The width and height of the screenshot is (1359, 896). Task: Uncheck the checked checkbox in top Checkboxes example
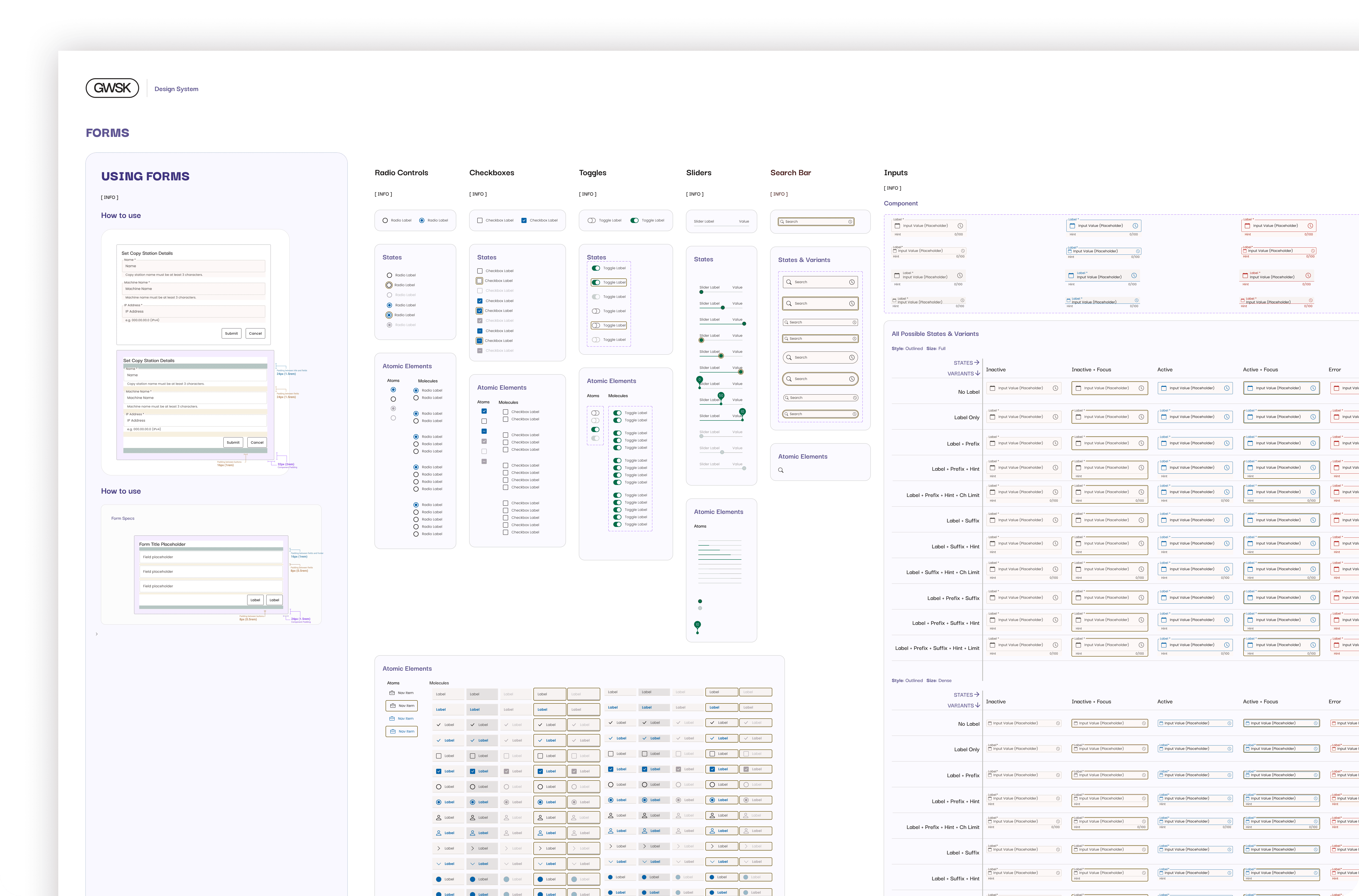coord(524,221)
